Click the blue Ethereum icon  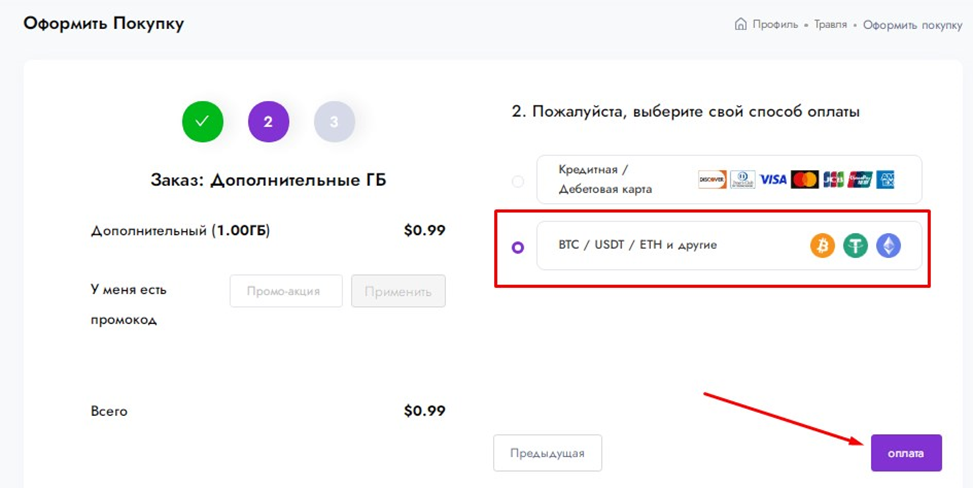[x=888, y=246]
